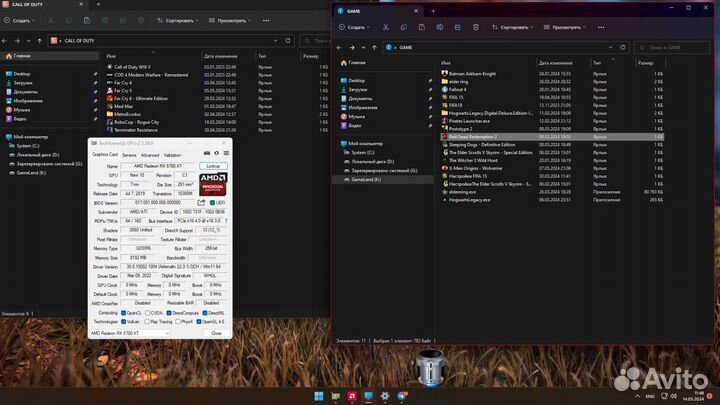Click the Cut icon in GAME window toolbar
The width and height of the screenshot is (720, 405).
386,27
